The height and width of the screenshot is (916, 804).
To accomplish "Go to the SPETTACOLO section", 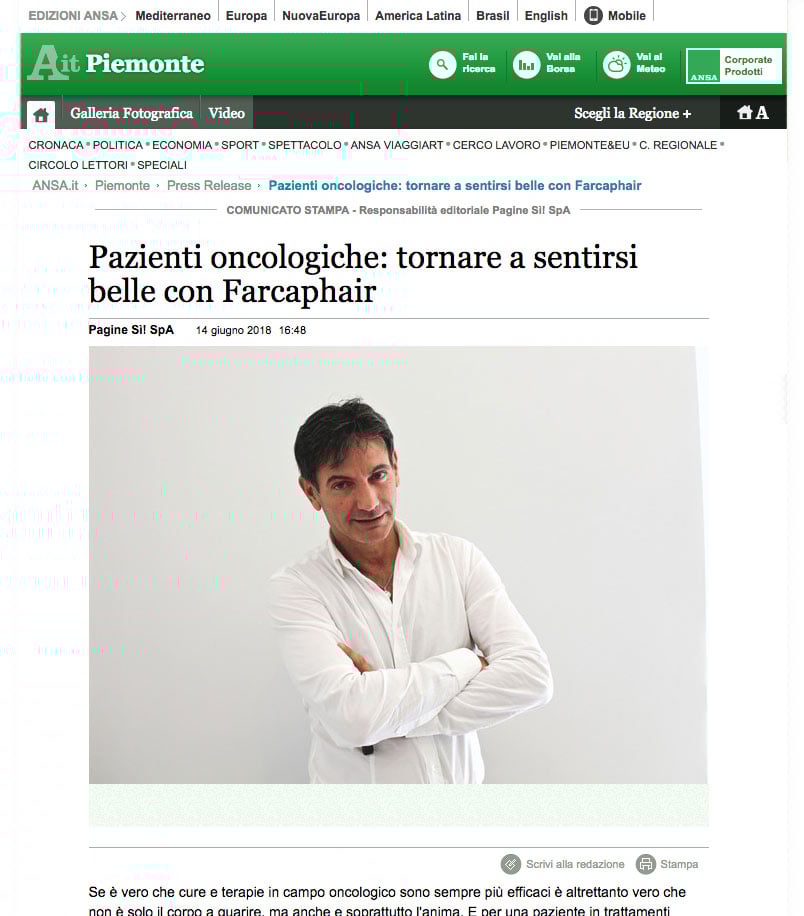I will point(304,145).
